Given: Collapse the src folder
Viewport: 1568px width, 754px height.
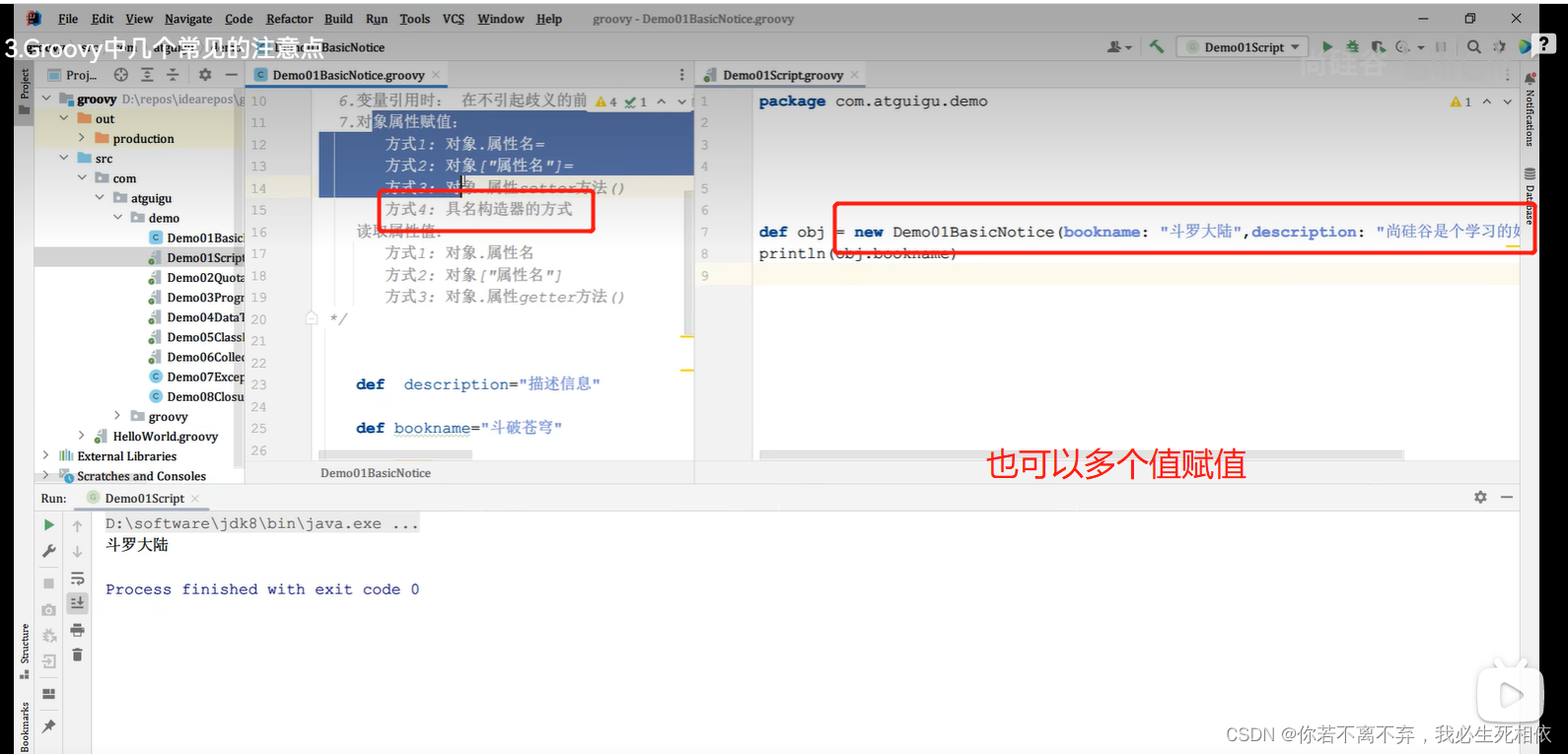Looking at the screenshot, I should 64,158.
